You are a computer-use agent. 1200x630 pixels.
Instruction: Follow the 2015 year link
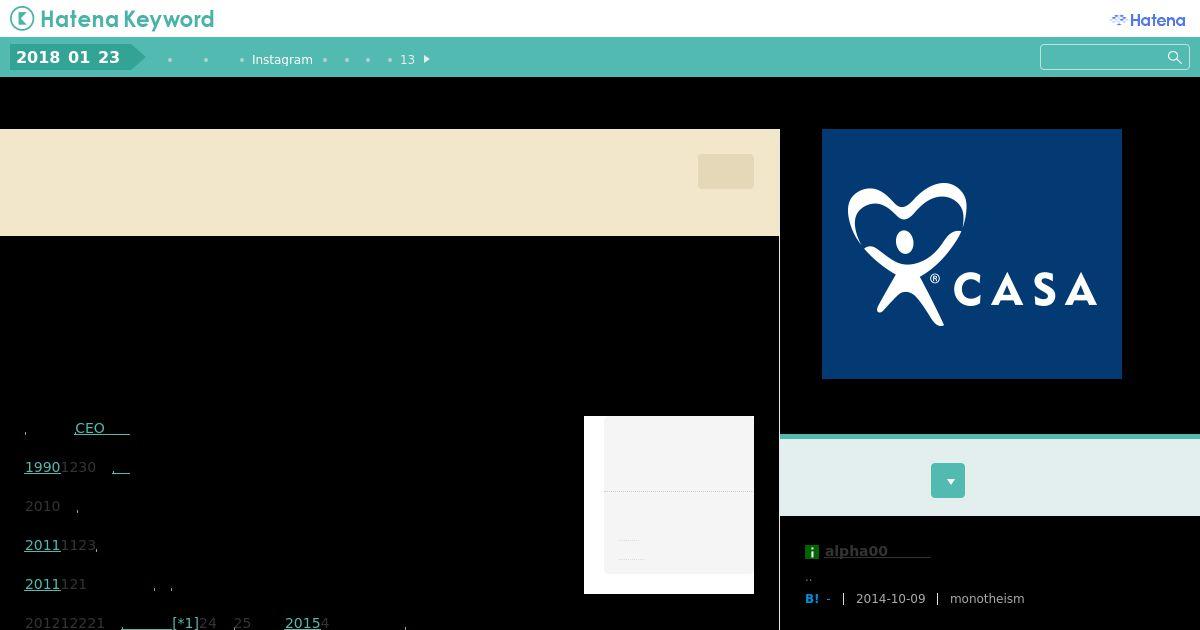point(302,623)
